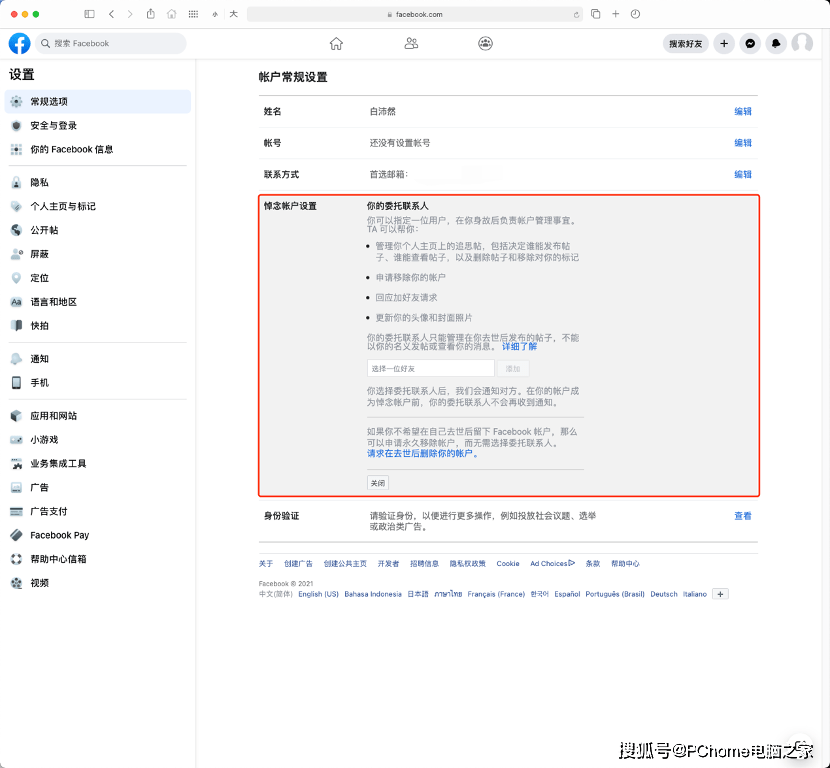The width and height of the screenshot is (830, 768).
Task: Click the 添加 button
Action: (513, 368)
